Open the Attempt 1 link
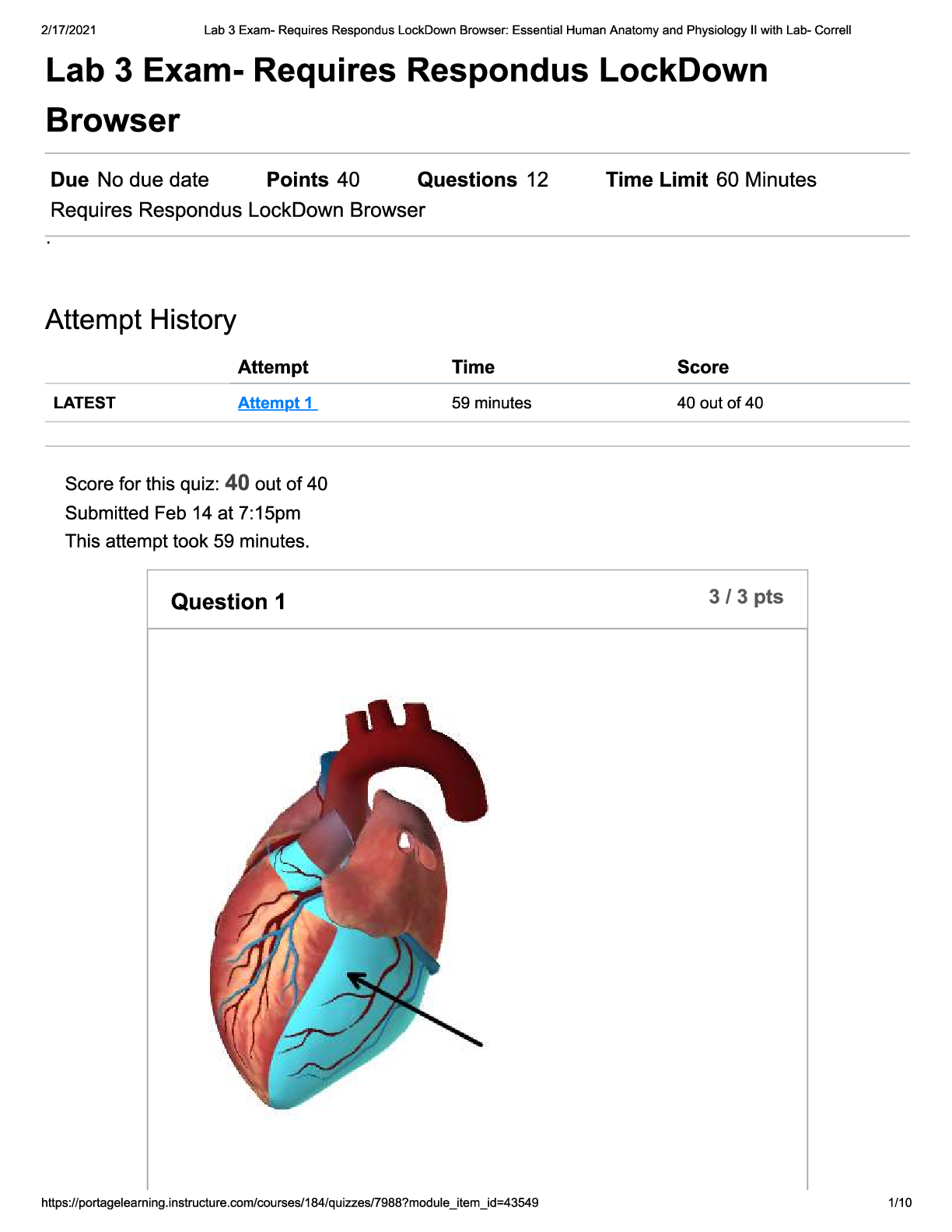 point(277,403)
